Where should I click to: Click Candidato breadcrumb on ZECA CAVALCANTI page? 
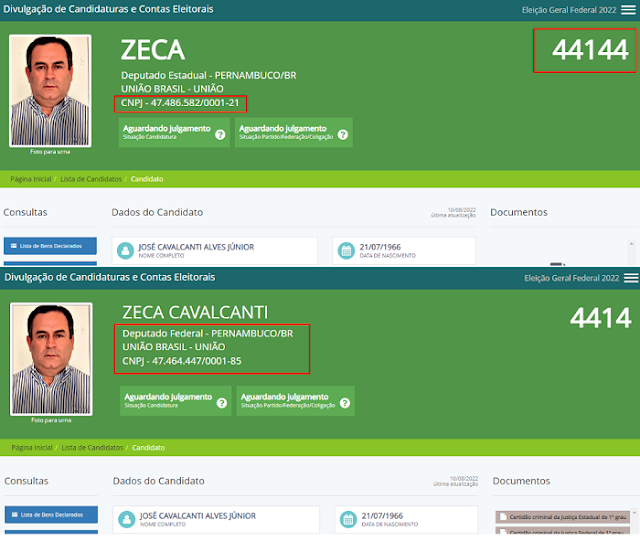(x=148, y=447)
